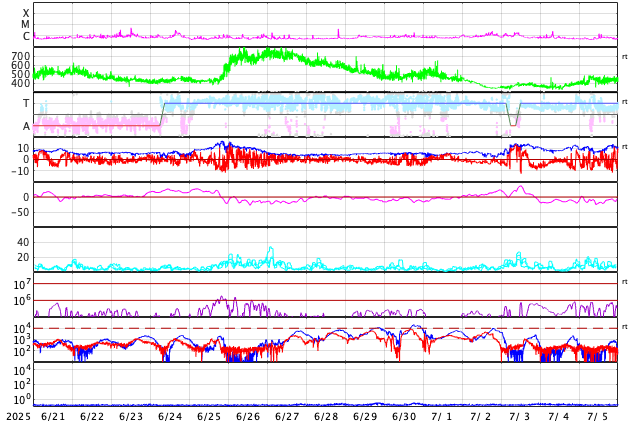Image resolution: width=634 pixels, height=424 pixels.
Task: Click the 7/ 3 date label
Action: point(520,417)
